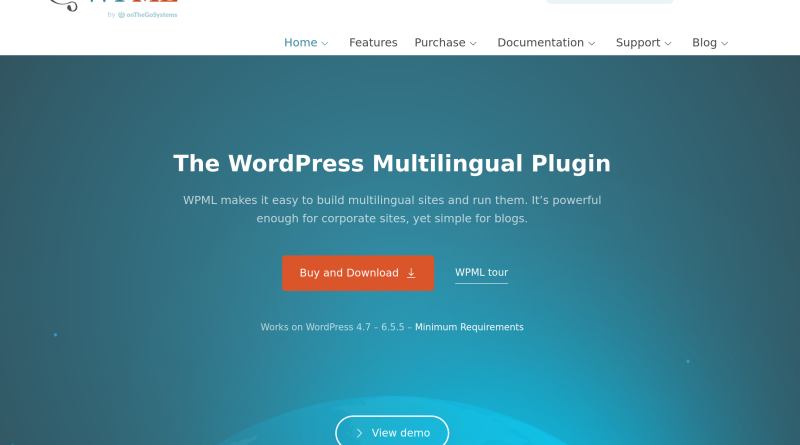This screenshot has width=800, height=445.
Task: Click the download arrow icon
Action: [411, 274]
